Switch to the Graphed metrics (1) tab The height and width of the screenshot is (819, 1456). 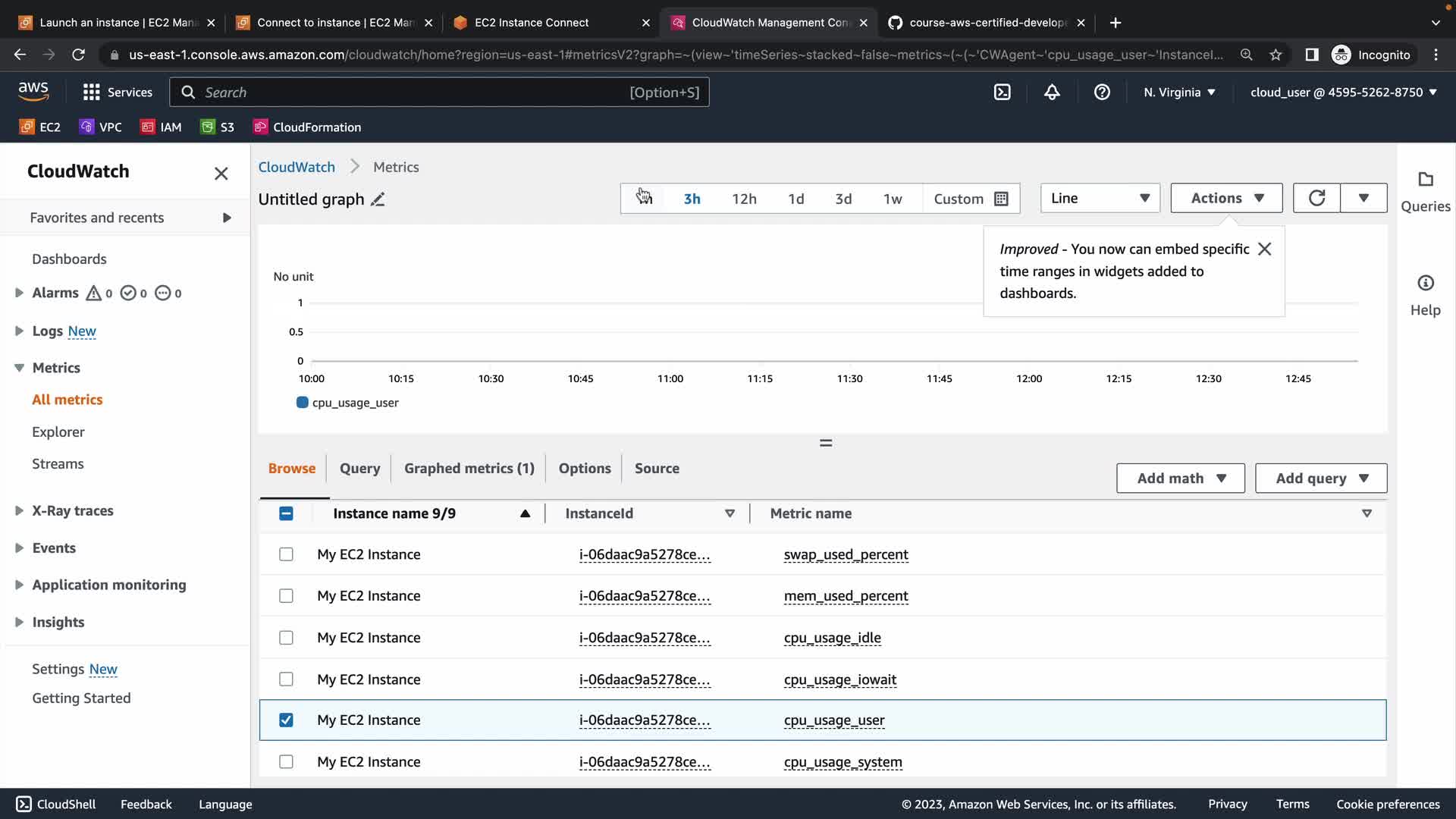pos(469,468)
